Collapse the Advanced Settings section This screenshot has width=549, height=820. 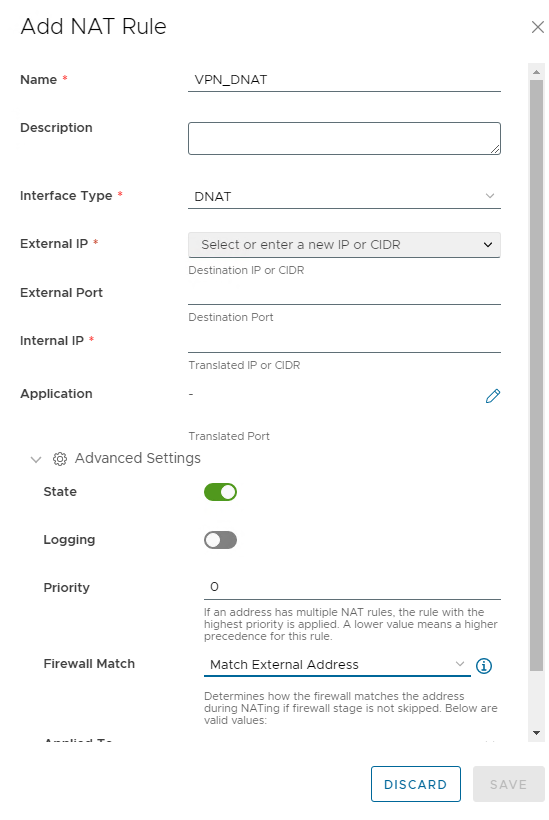[x=36, y=460]
